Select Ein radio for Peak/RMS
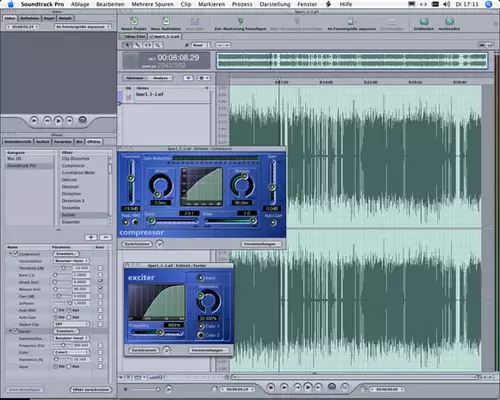 (x=56, y=310)
